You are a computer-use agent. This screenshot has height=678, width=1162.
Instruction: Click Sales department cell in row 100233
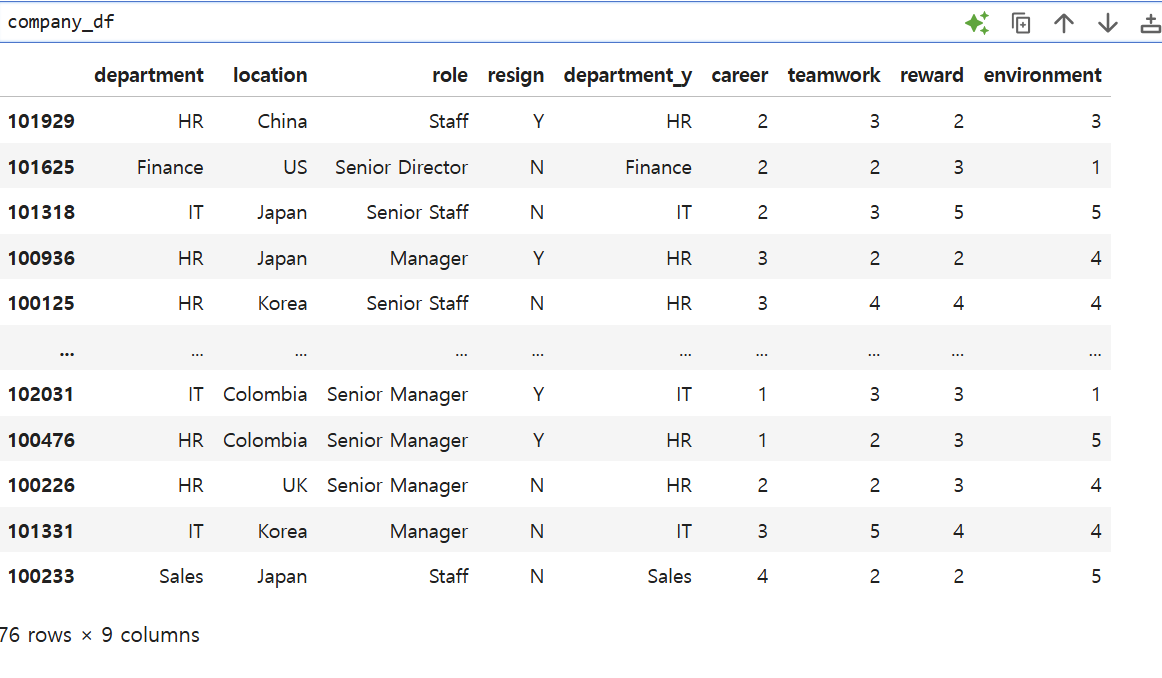pyautogui.click(x=181, y=577)
